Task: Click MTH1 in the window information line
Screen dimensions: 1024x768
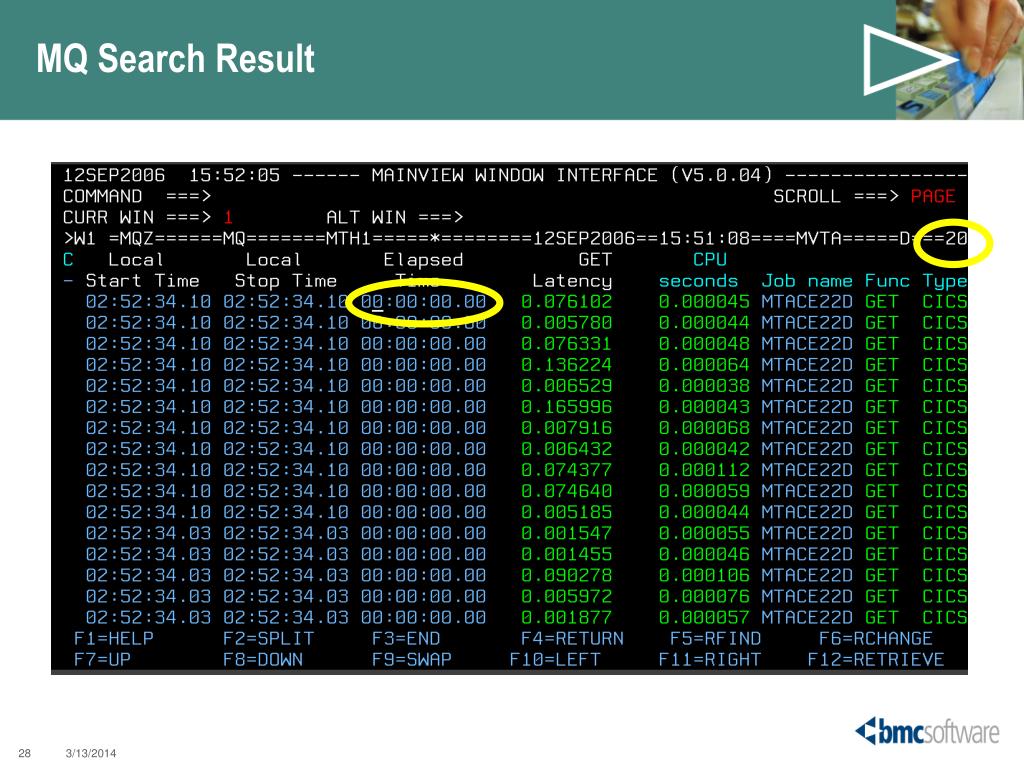Action: pyautogui.click(x=348, y=238)
